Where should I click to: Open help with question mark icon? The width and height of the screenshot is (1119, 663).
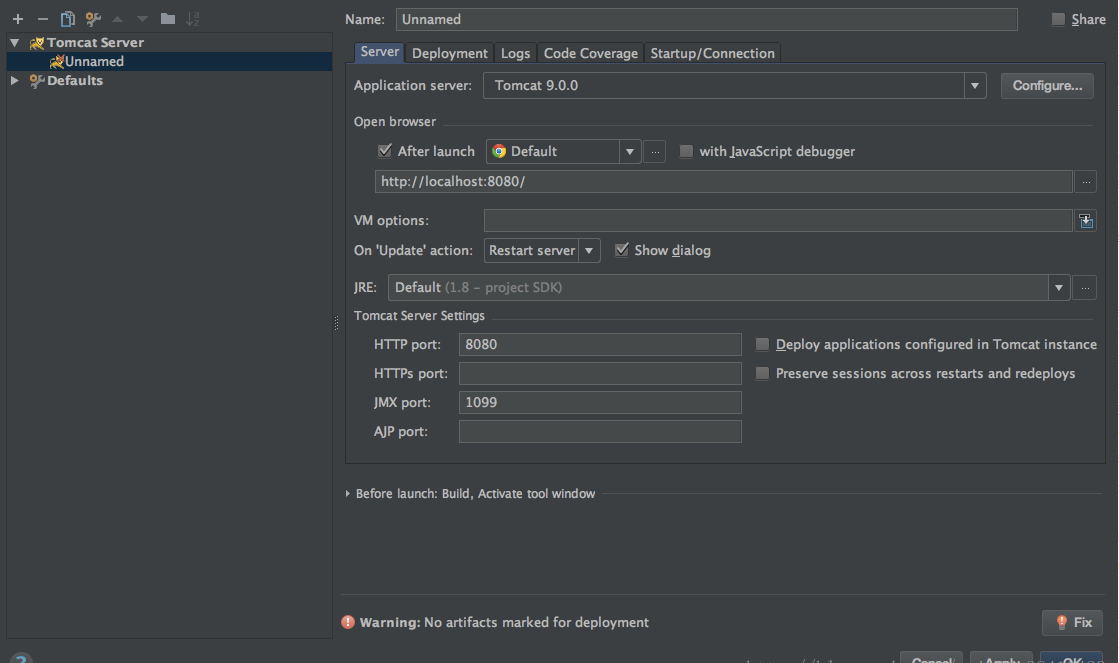point(21,658)
